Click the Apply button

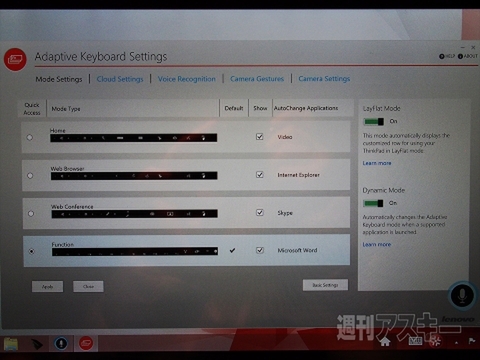[47, 287]
